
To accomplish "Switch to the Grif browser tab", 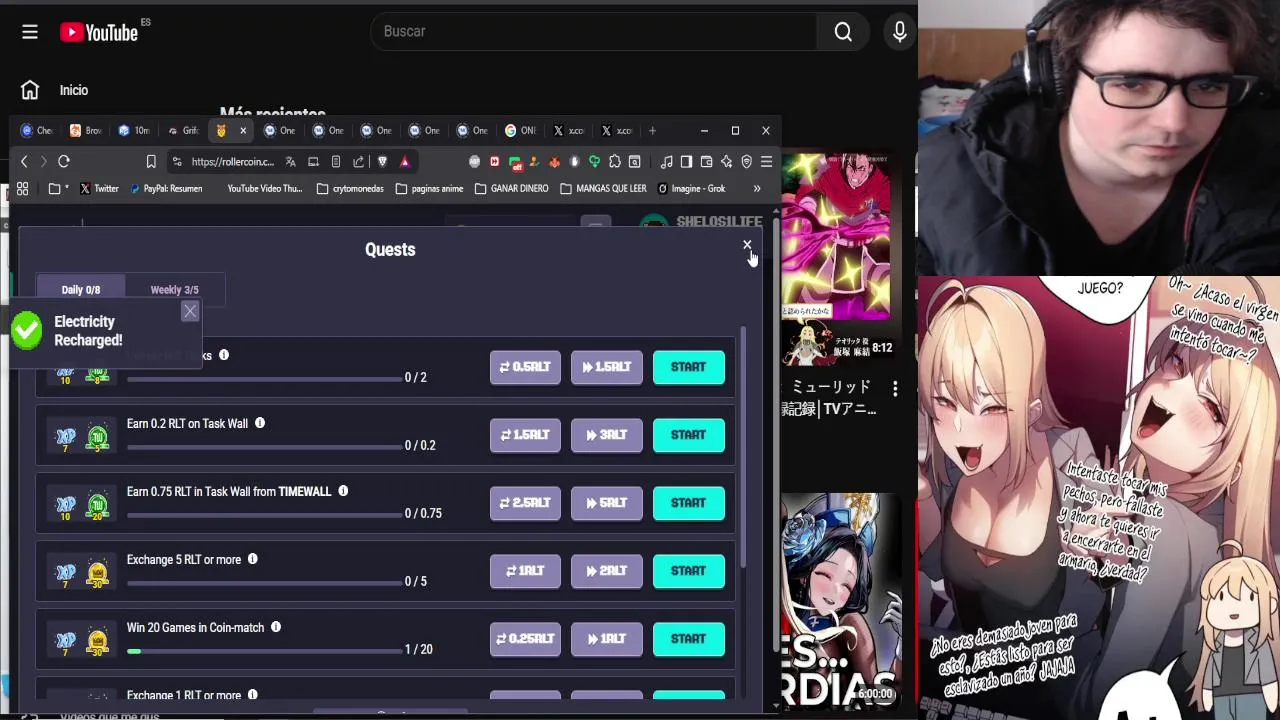I will tap(182, 130).
